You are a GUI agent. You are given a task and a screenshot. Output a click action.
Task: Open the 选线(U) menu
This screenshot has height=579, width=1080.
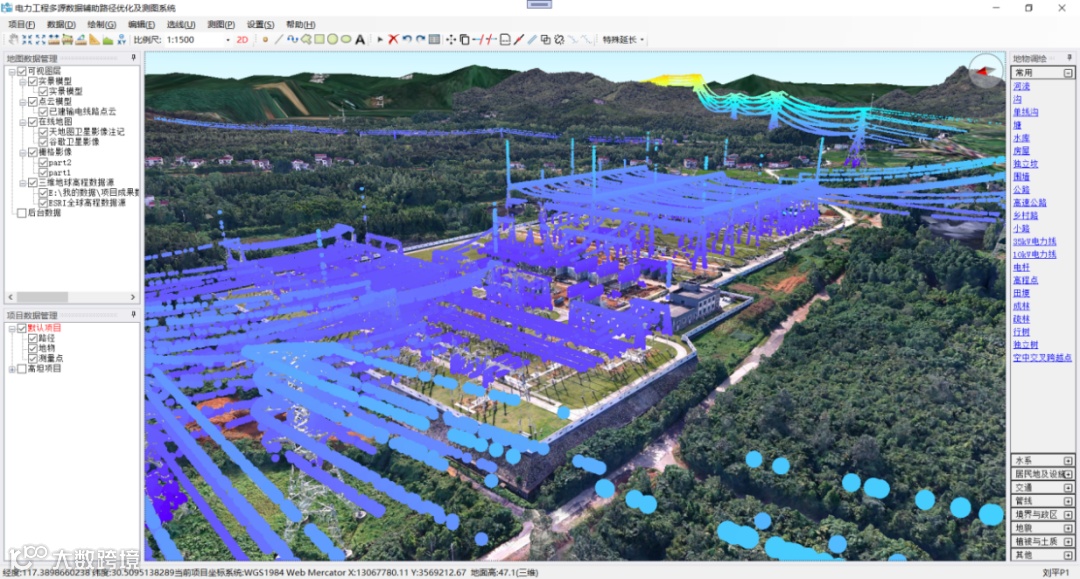(x=180, y=24)
